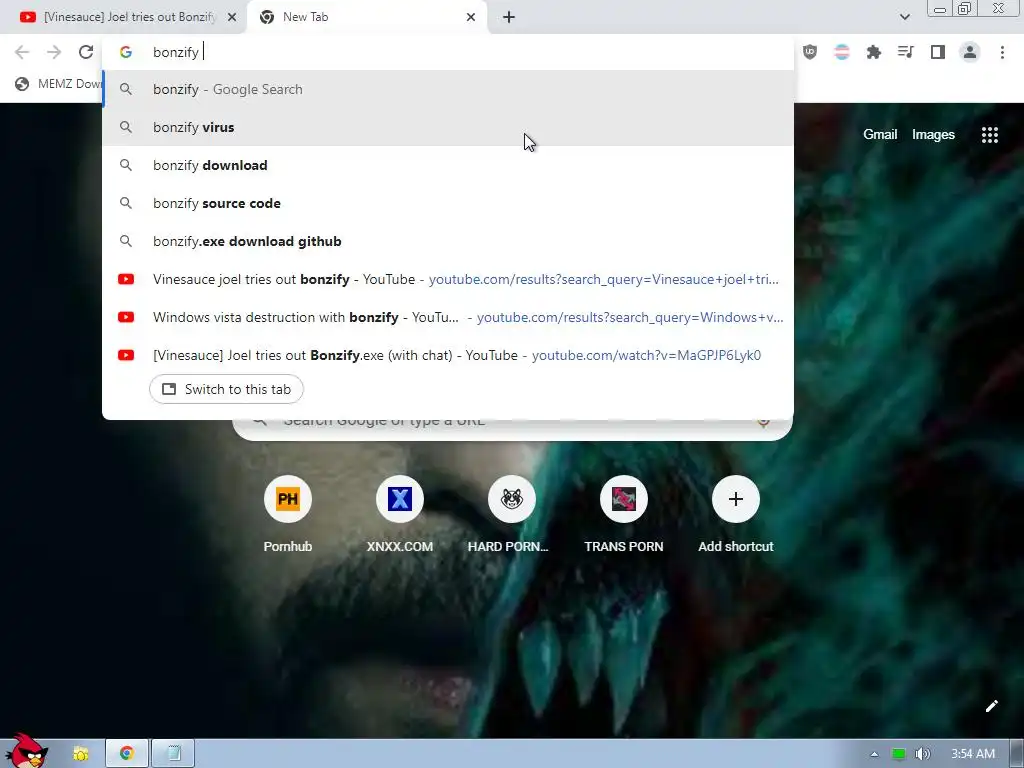This screenshot has height=768, width=1024.
Task: Open the Gmail link
Action: pyautogui.click(x=880, y=135)
